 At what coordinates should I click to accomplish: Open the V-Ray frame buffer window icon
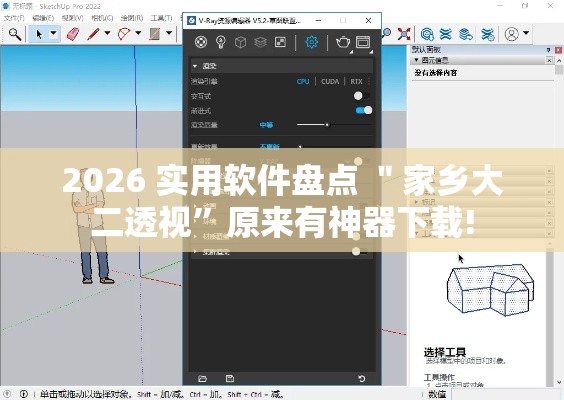click(363, 42)
